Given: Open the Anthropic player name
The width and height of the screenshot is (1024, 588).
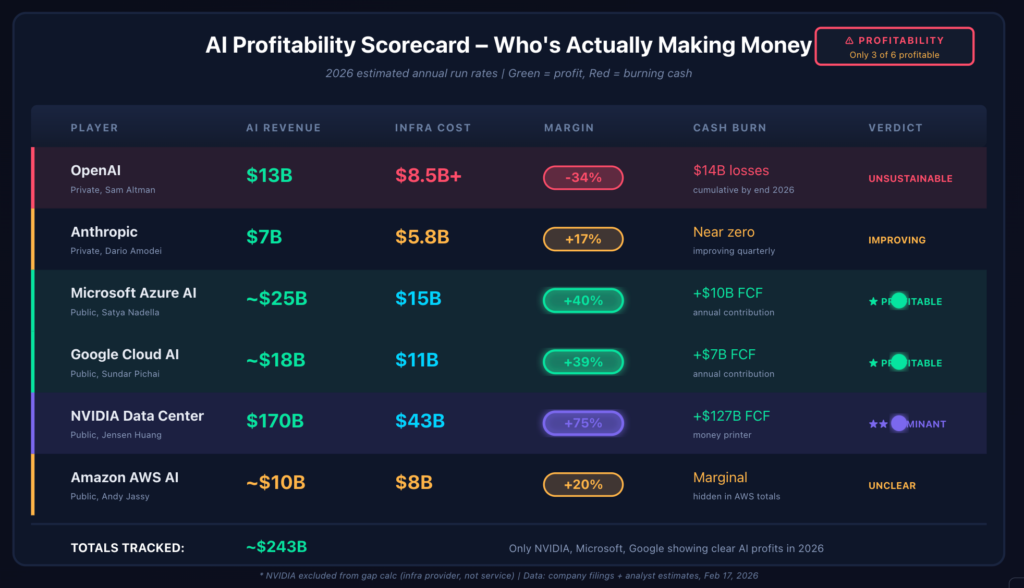Looking at the screenshot, I should (x=104, y=232).
